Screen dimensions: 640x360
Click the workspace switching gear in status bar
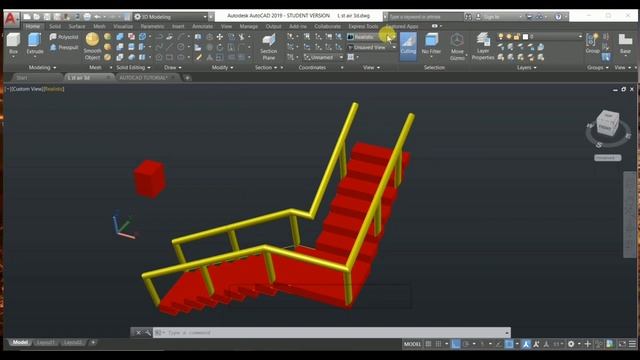[x=571, y=344]
